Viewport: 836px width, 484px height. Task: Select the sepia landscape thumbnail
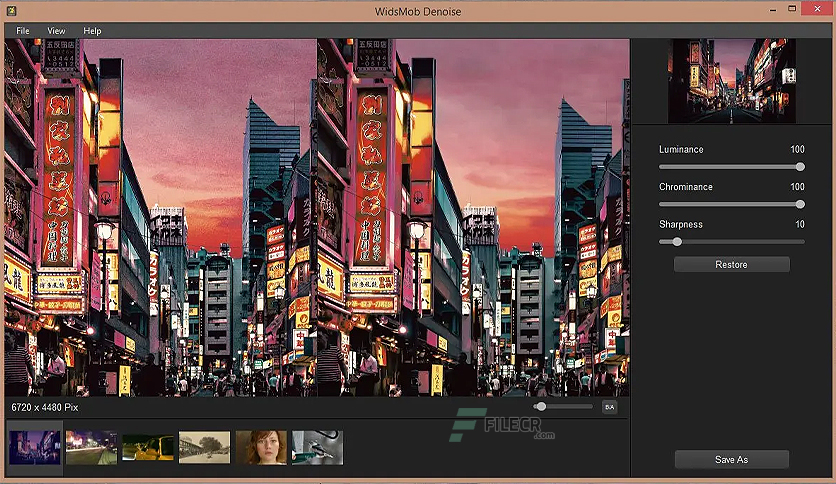[204, 448]
